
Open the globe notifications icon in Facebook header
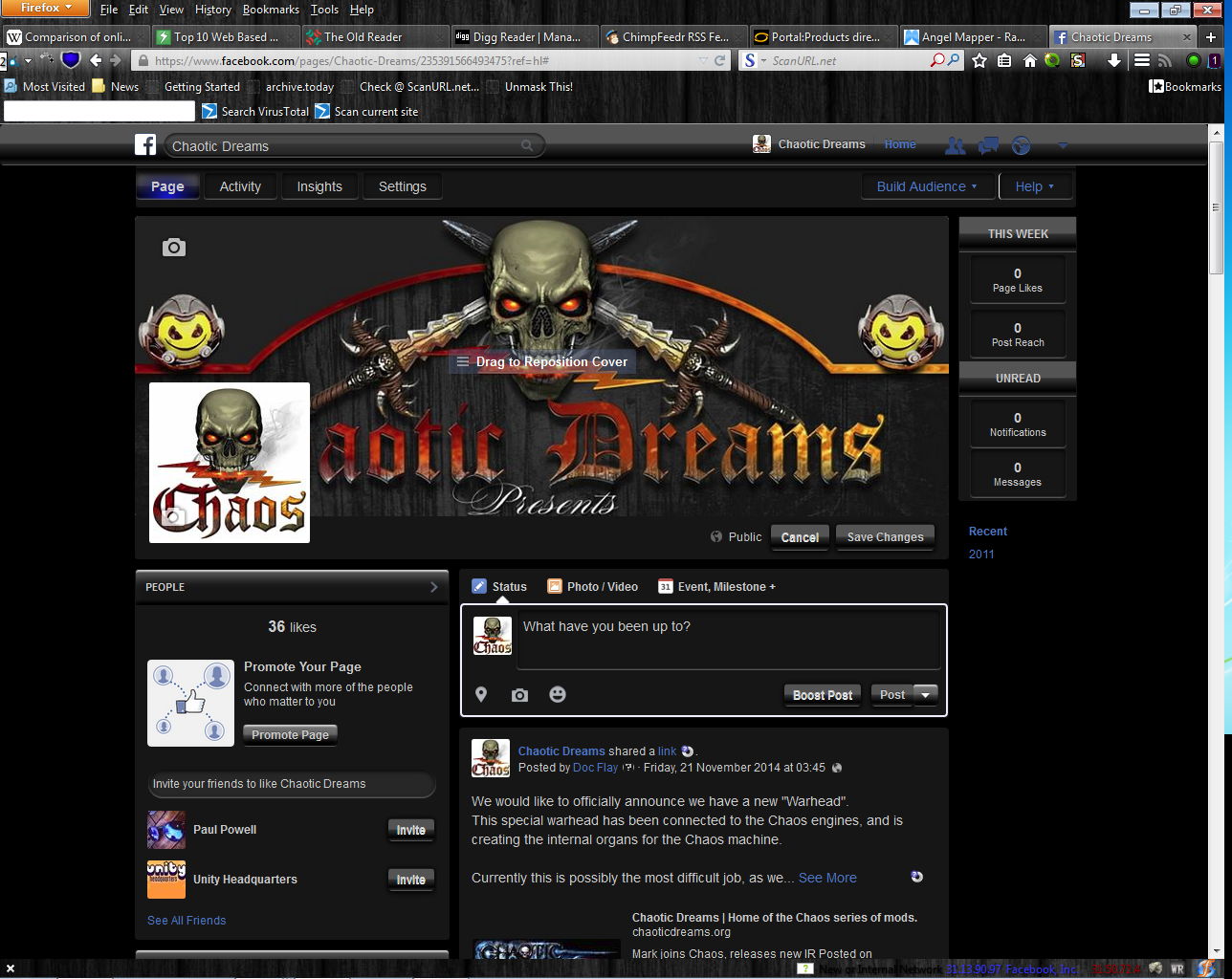pos(1022,145)
